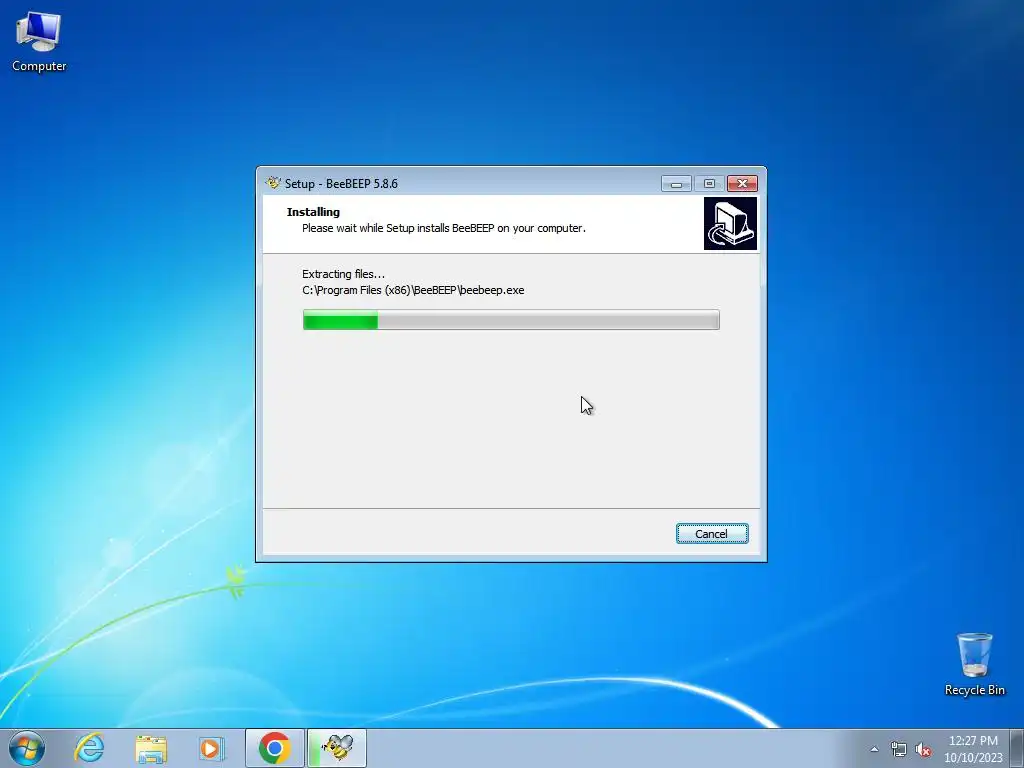Click the installer computer image in the header
Image resolution: width=1024 pixels, height=768 pixels.
click(x=730, y=223)
